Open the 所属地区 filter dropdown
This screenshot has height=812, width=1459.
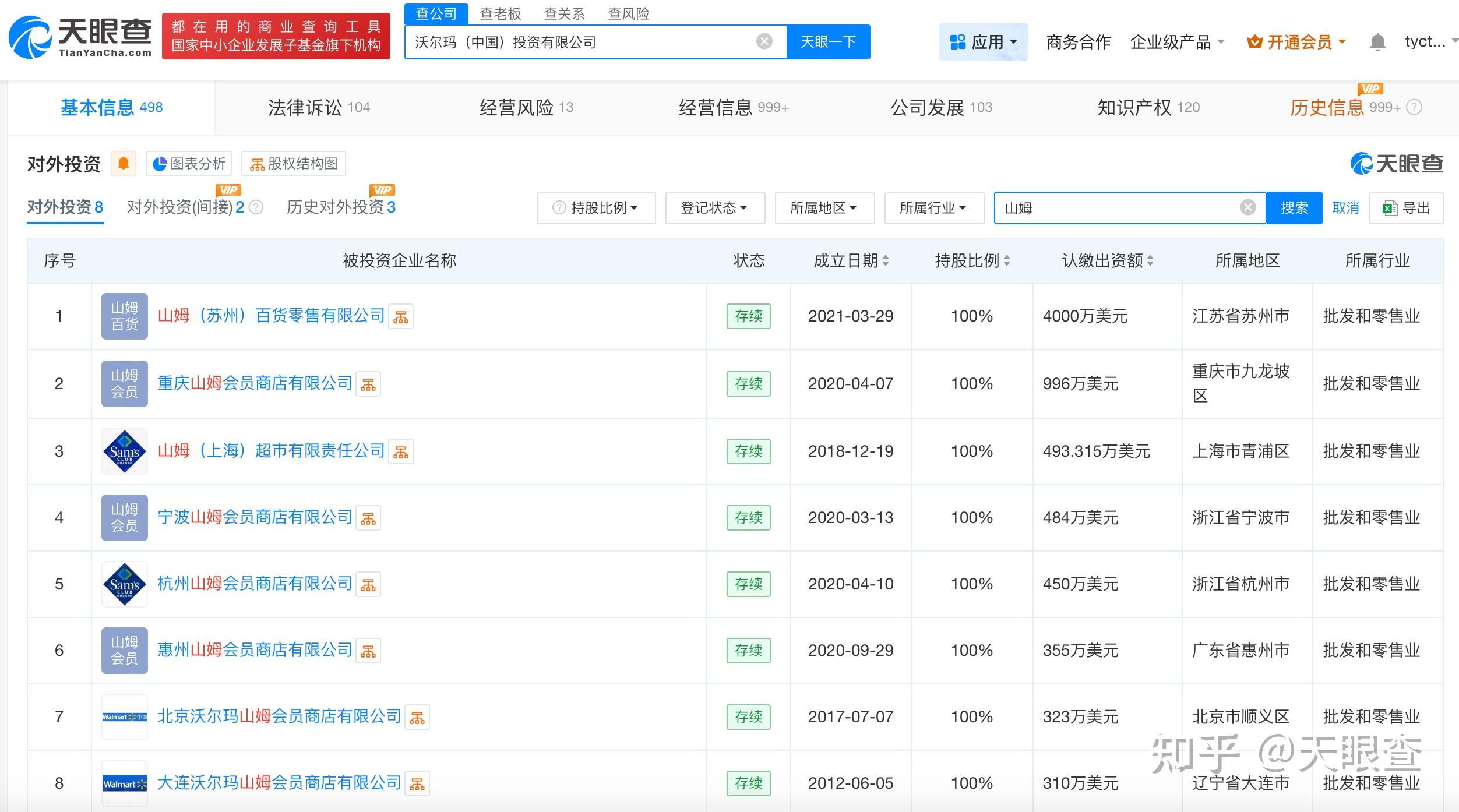(x=824, y=208)
